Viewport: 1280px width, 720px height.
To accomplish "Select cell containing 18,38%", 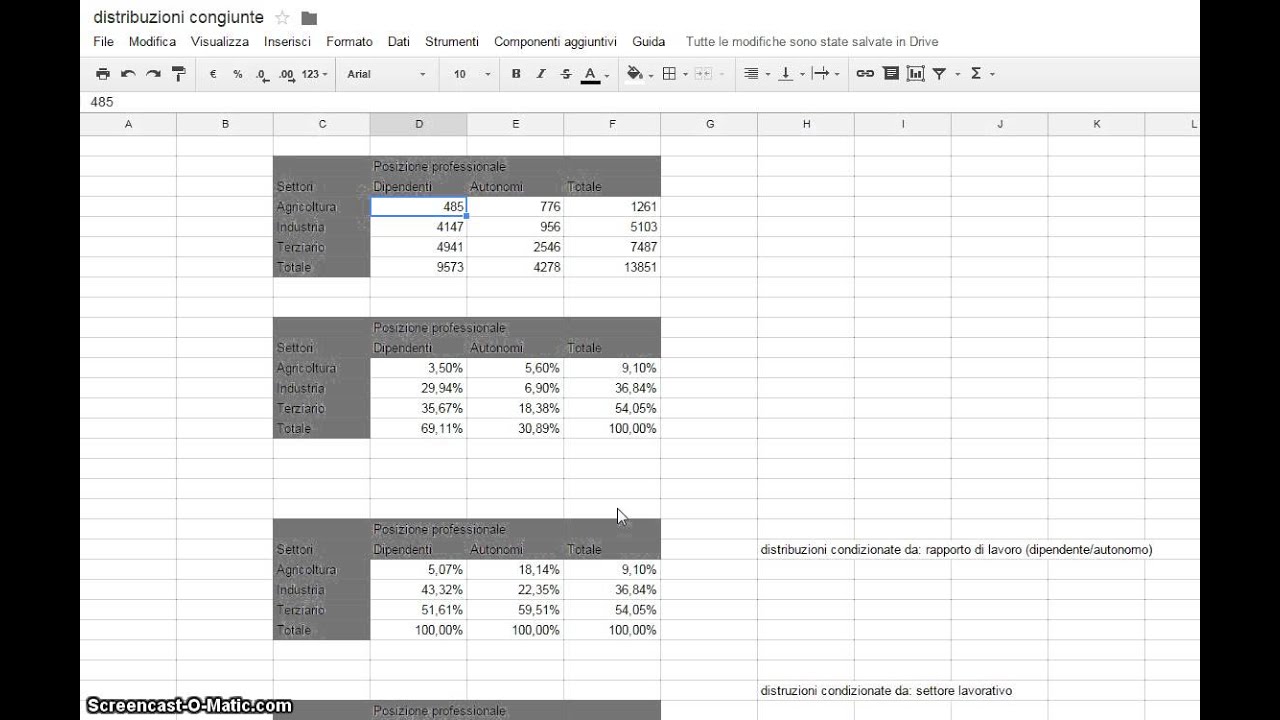I will click(515, 408).
